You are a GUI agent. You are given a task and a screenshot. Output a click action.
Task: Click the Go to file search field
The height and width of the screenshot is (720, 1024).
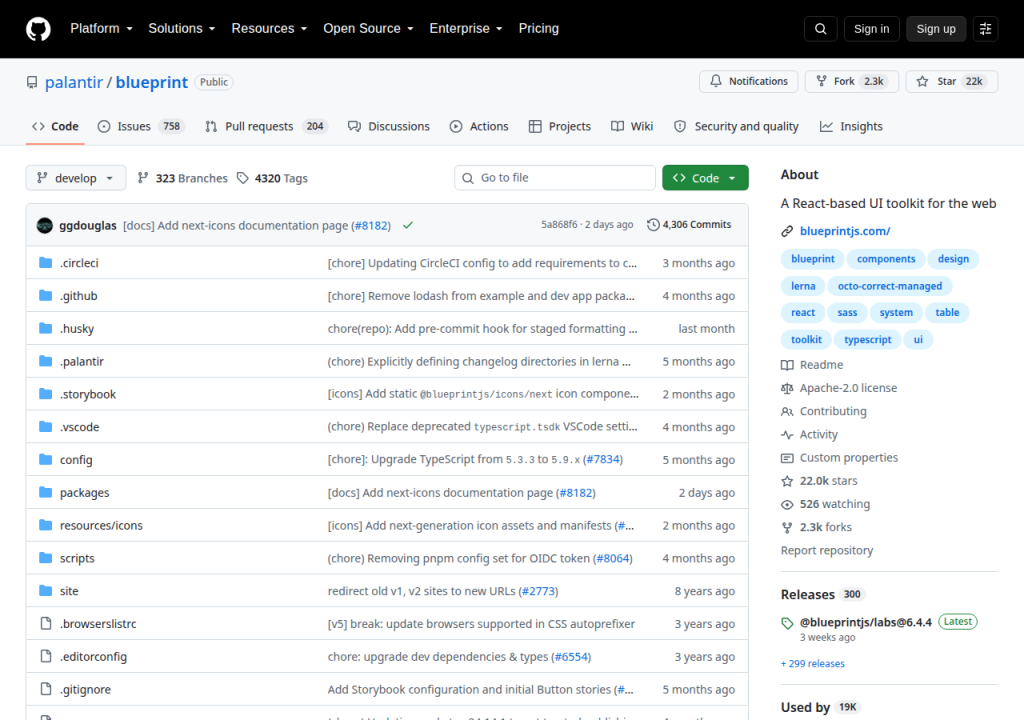coord(555,178)
